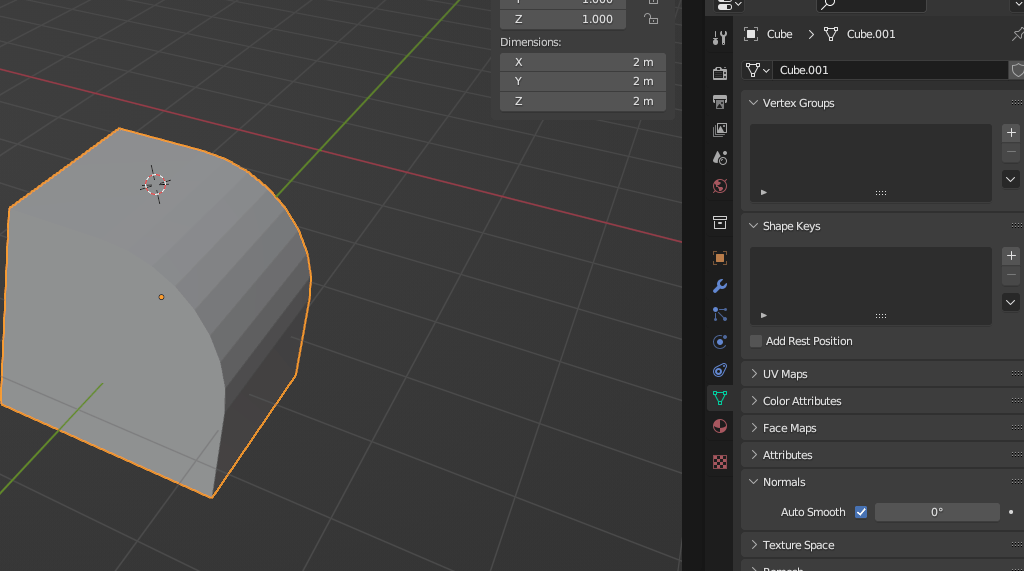Open the Object properties tab
1024x571 pixels.
[720, 258]
